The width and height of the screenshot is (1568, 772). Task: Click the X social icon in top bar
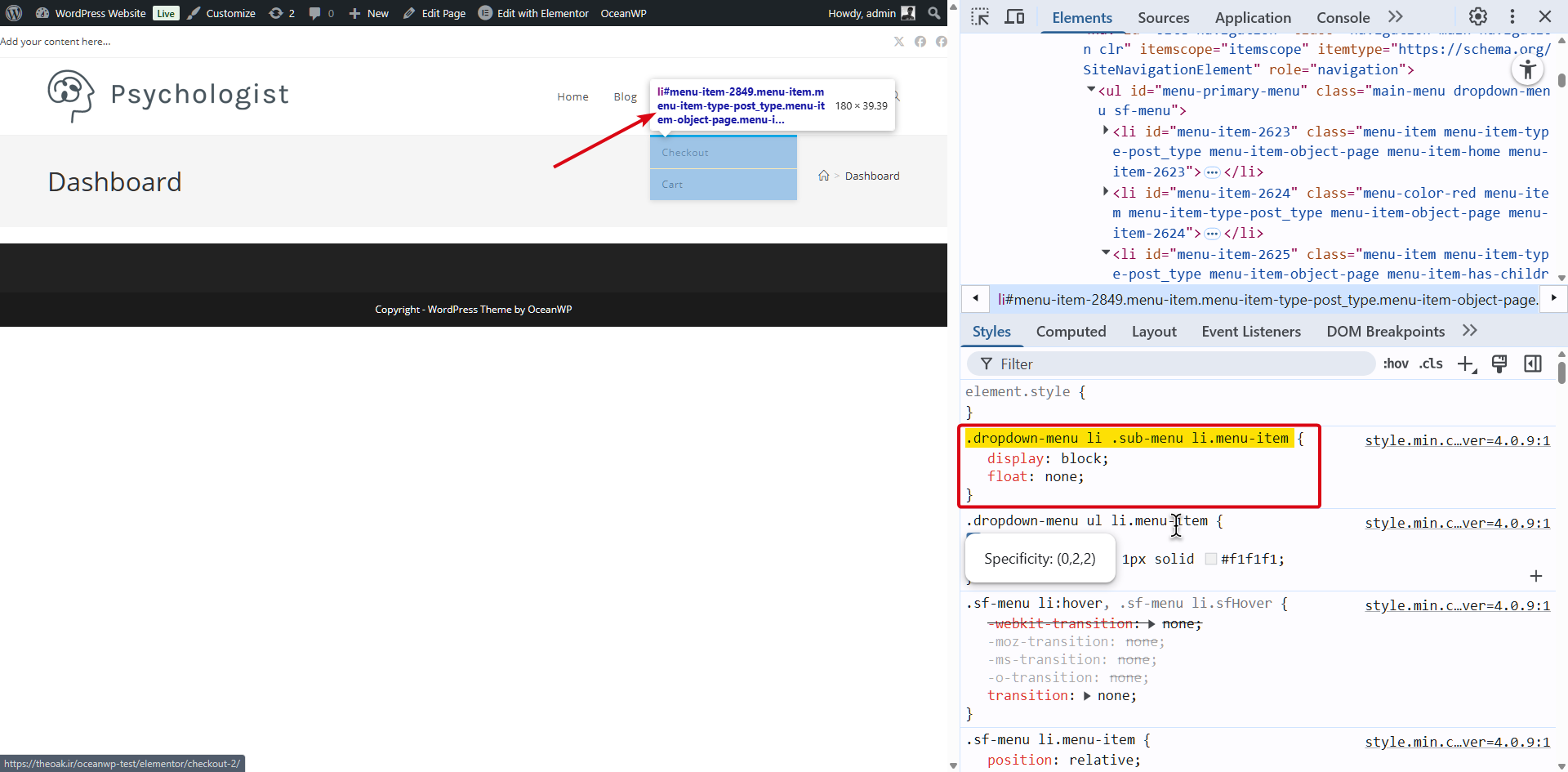pos(899,42)
